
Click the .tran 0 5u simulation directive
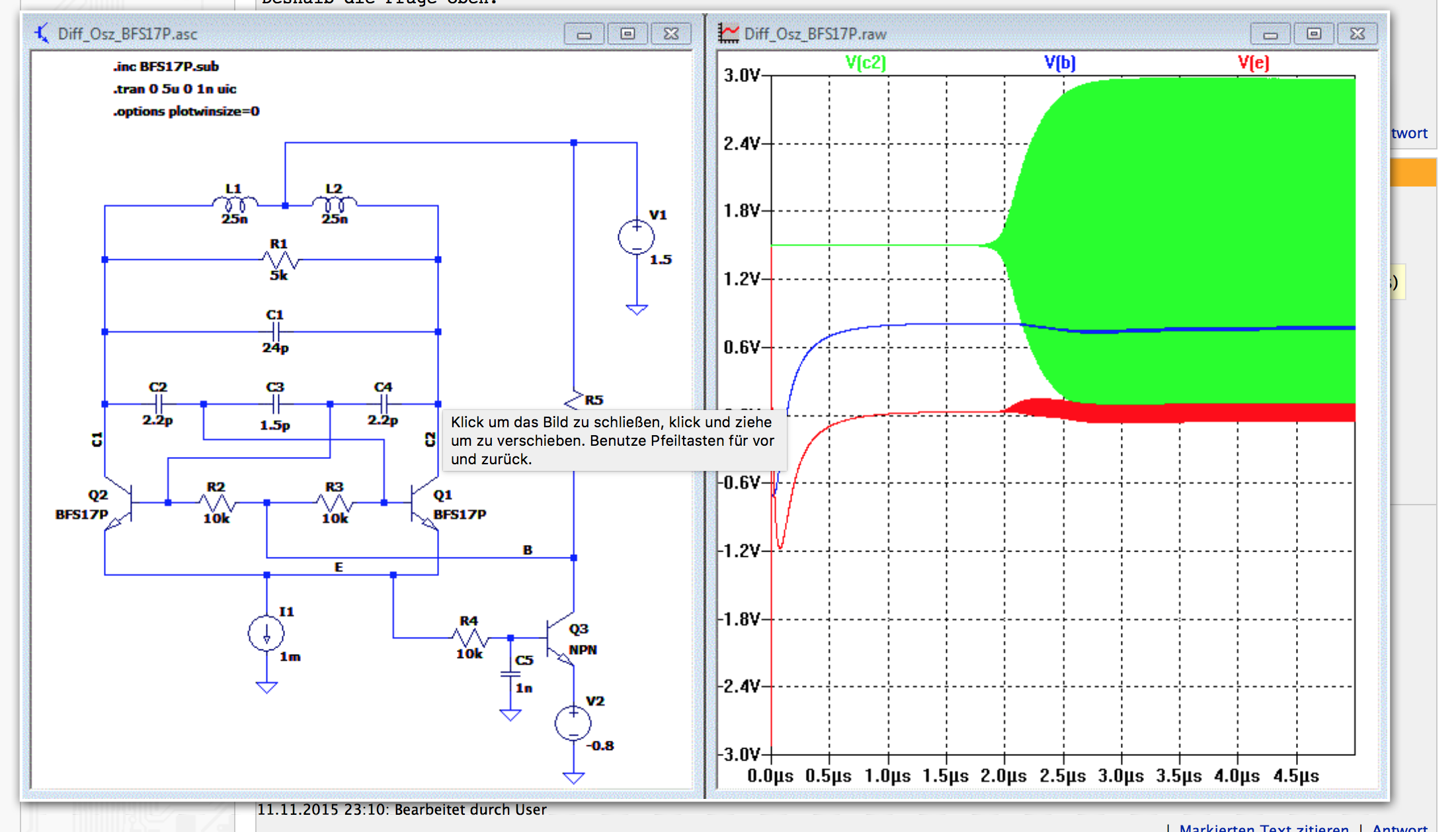click(175, 89)
